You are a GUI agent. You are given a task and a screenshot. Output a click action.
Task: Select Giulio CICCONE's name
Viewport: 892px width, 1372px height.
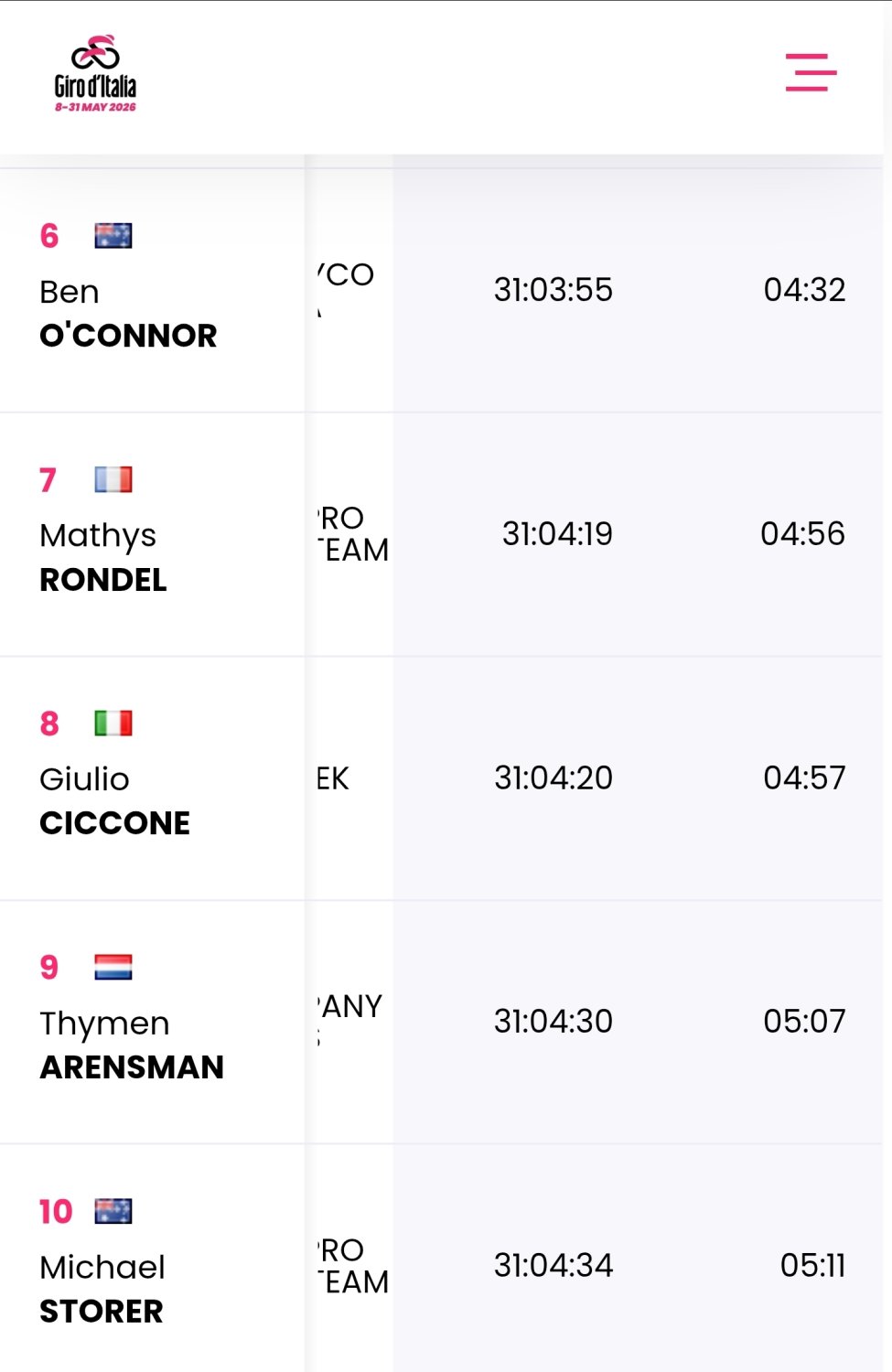115,801
